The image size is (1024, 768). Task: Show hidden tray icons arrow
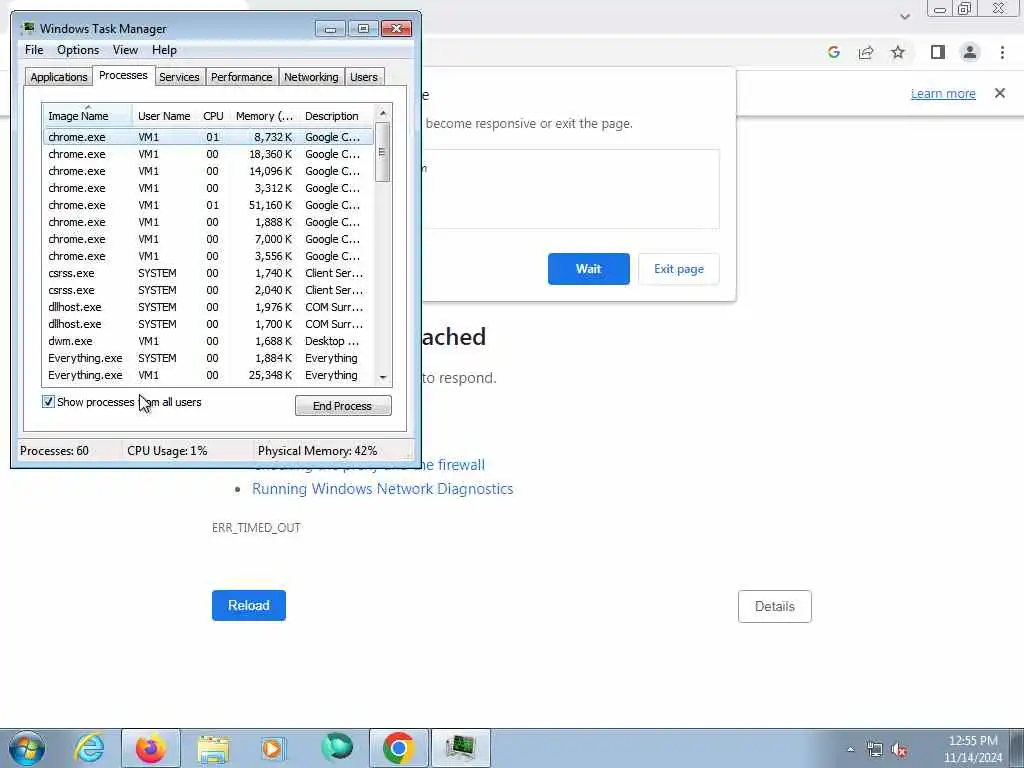pos(850,750)
